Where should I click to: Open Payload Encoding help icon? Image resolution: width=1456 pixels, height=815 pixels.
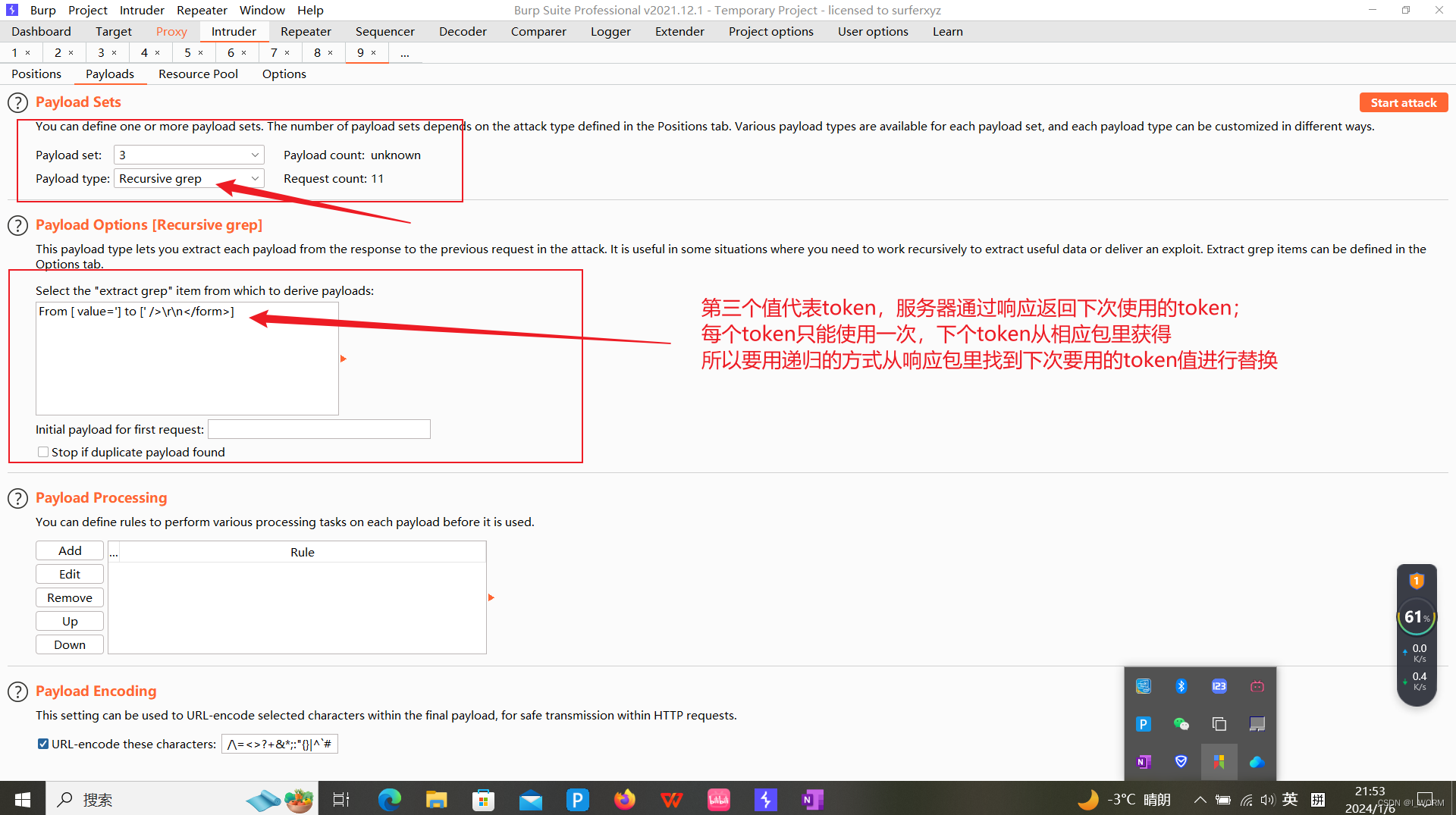click(17, 691)
